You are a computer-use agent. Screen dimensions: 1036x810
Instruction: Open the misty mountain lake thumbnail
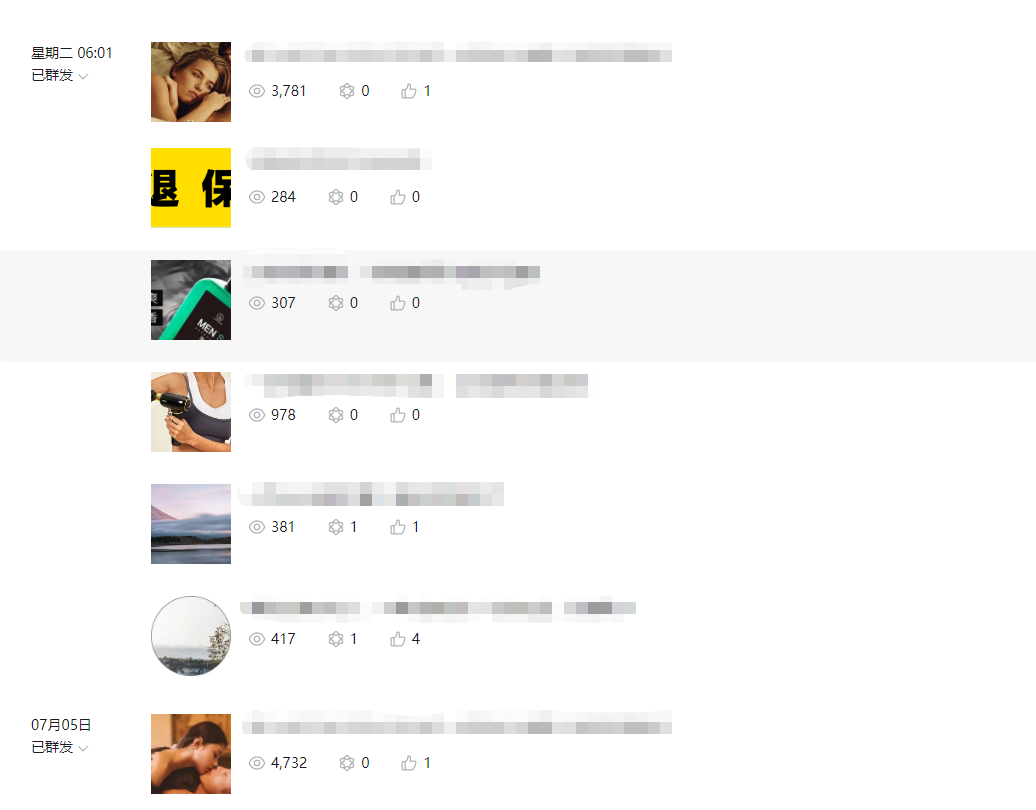(x=191, y=524)
